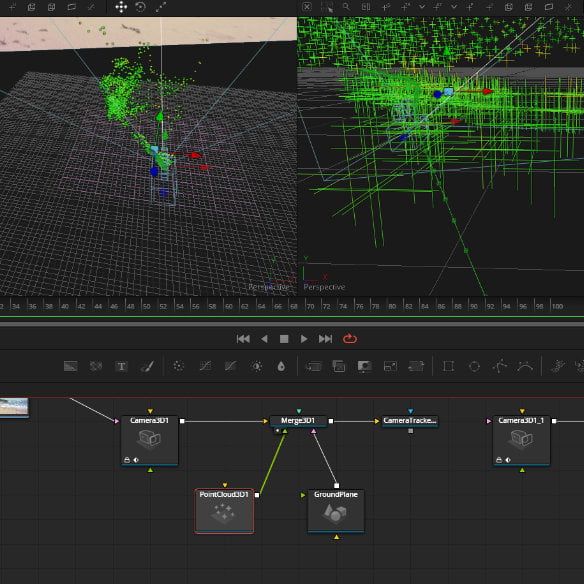Select the Scale transform tool in left viewer
Viewport: 584px width, 584px height.
161,7
